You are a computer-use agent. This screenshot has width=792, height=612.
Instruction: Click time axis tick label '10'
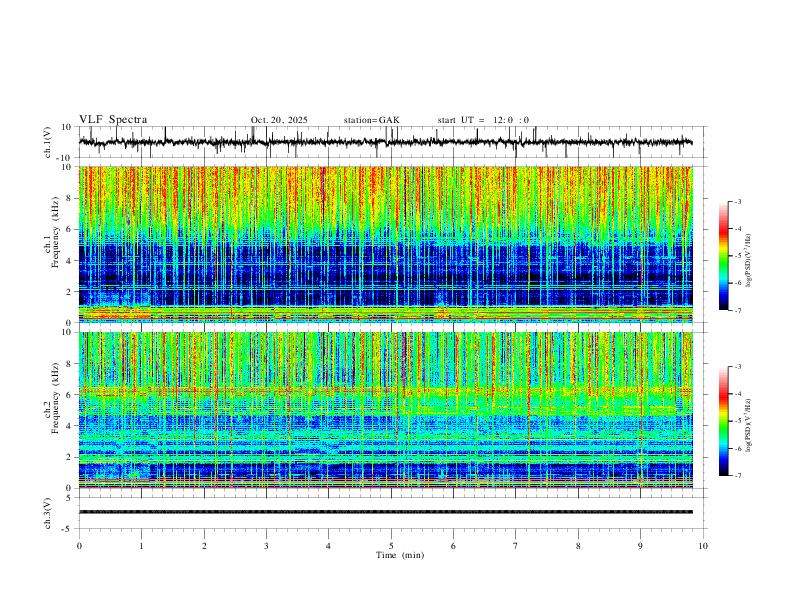tap(703, 546)
